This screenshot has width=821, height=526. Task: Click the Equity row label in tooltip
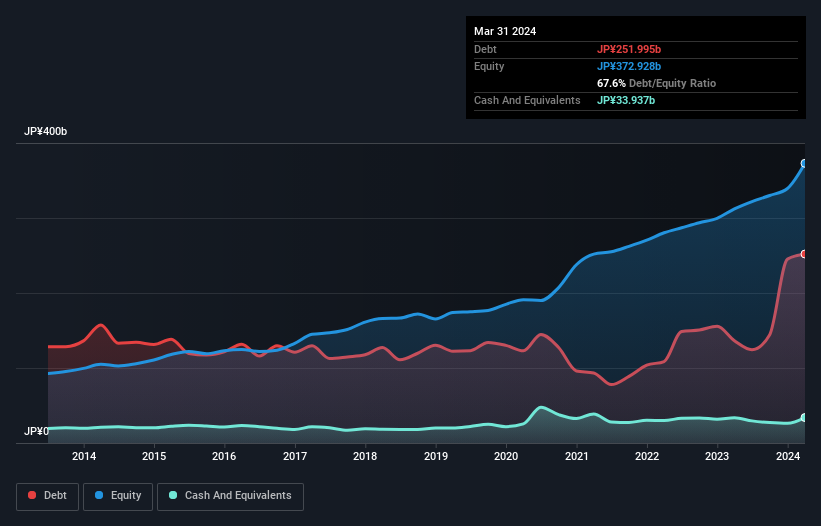click(x=489, y=66)
